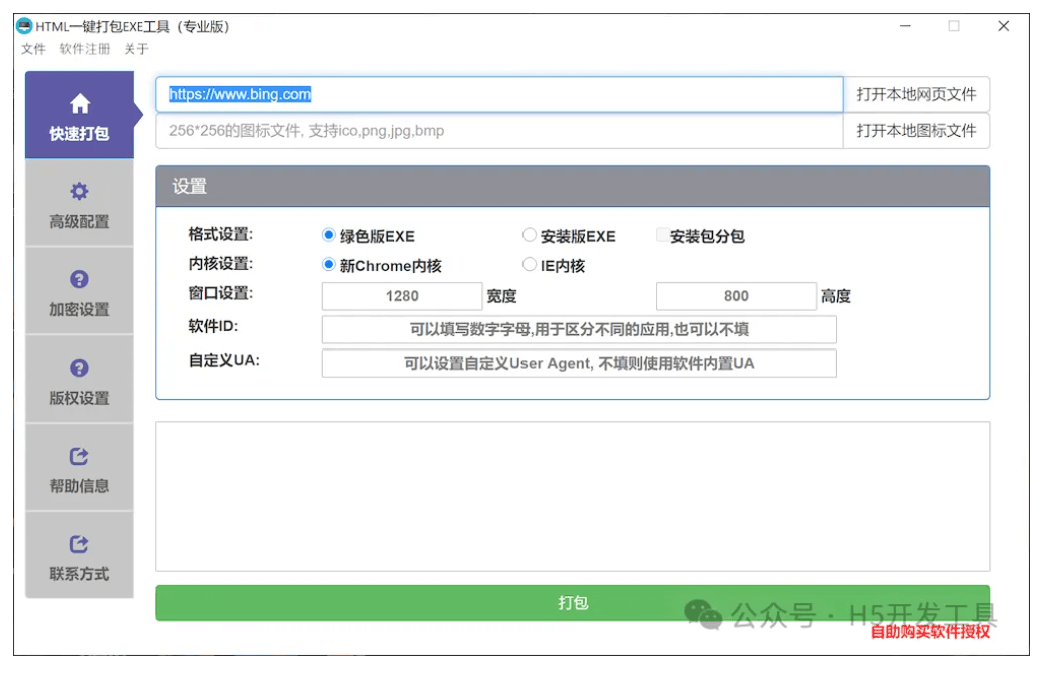Switch to the IE内核 radio option

coord(529,265)
